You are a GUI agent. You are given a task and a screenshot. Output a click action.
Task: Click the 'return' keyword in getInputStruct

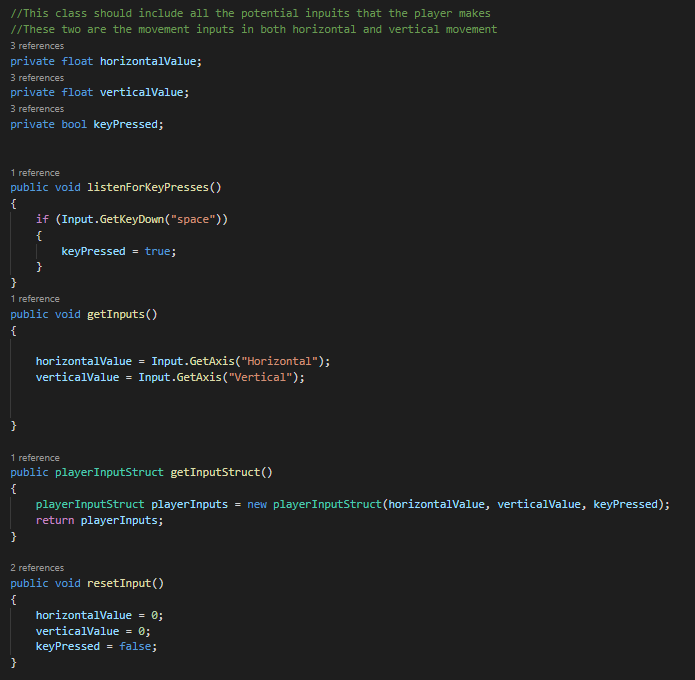55,520
